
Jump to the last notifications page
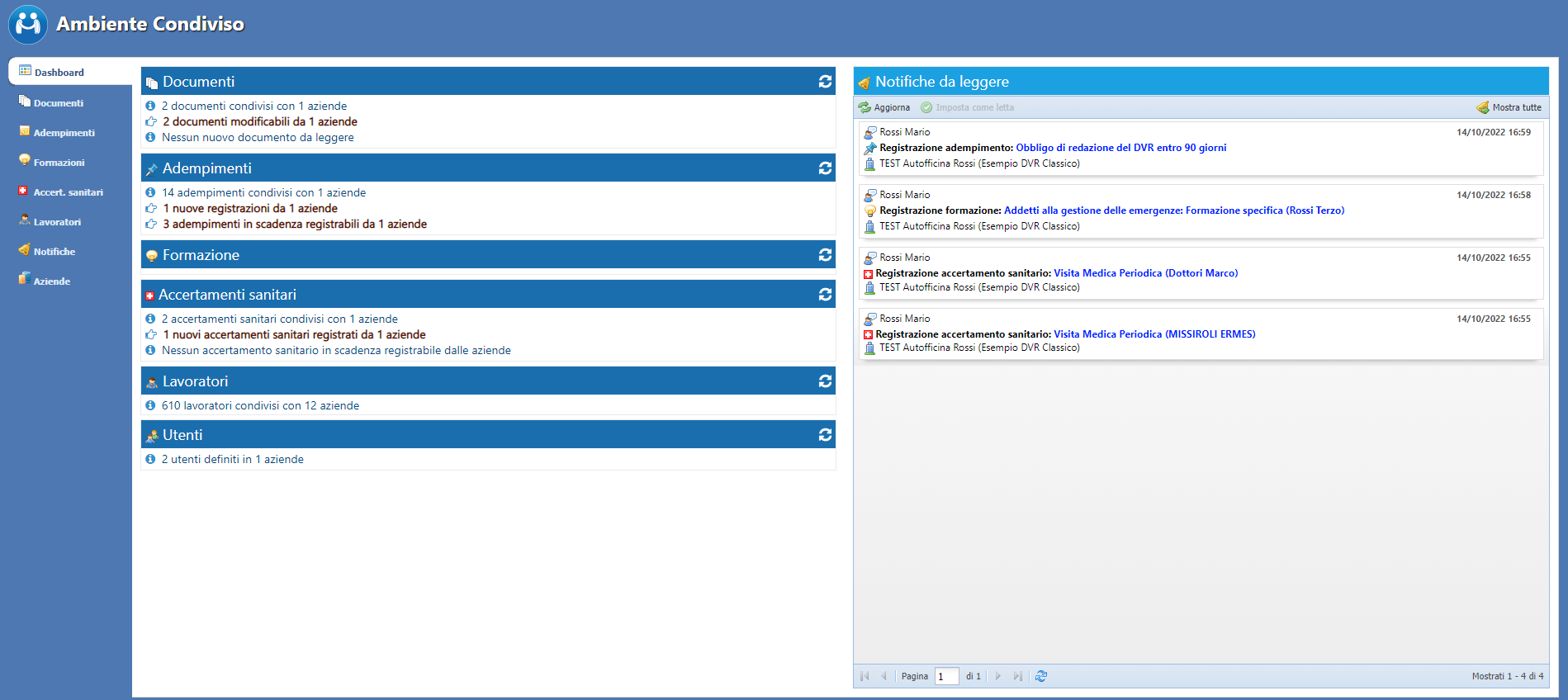click(1017, 676)
